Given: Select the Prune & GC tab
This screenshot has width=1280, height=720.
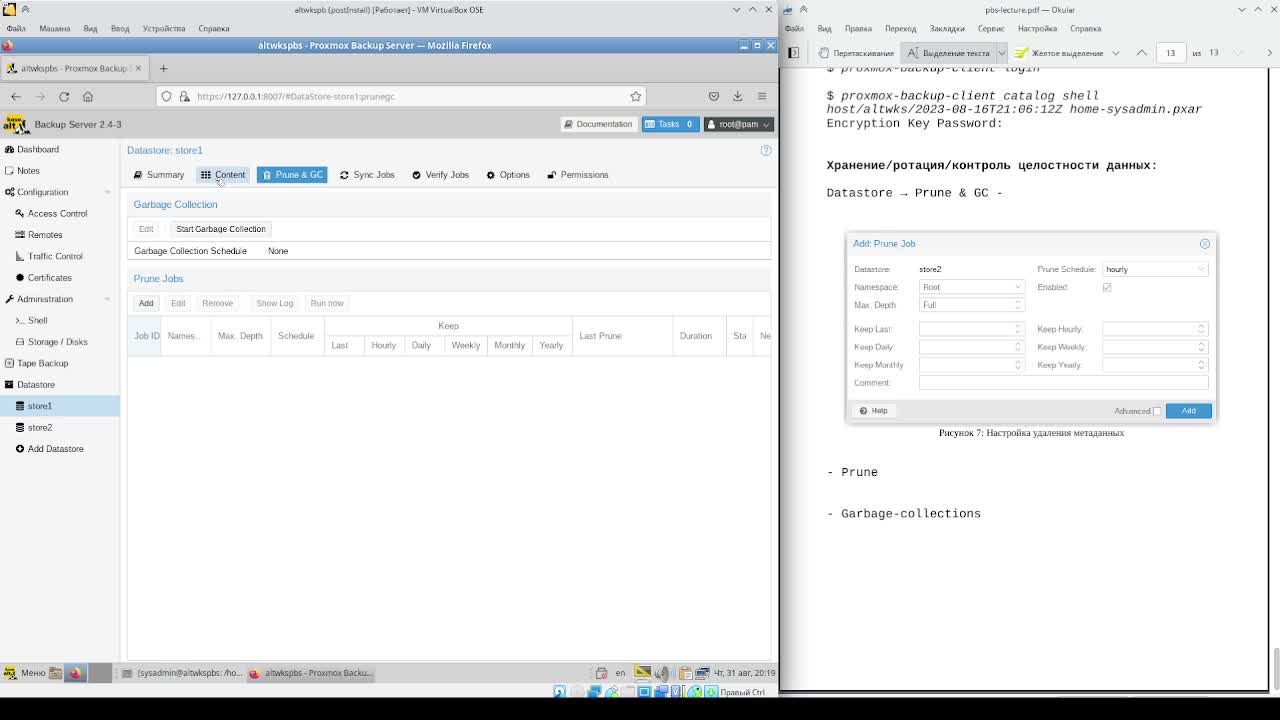Looking at the screenshot, I should click(x=292, y=175).
